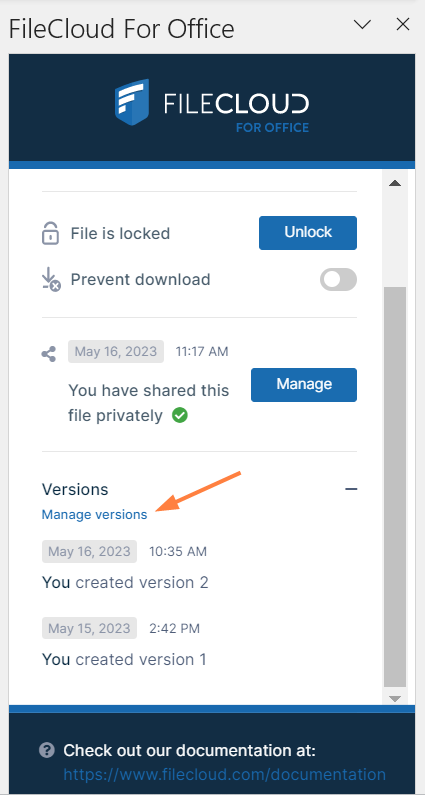Select the version 2 created entry
The height and width of the screenshot is (795, 425).
point(125,582)
